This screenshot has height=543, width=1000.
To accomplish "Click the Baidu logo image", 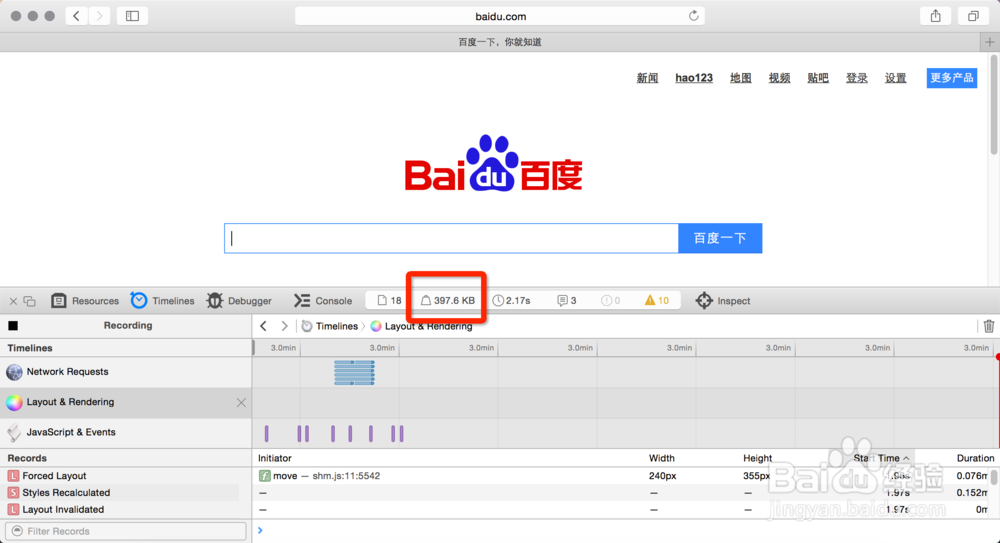I will (x=494, y=163).
